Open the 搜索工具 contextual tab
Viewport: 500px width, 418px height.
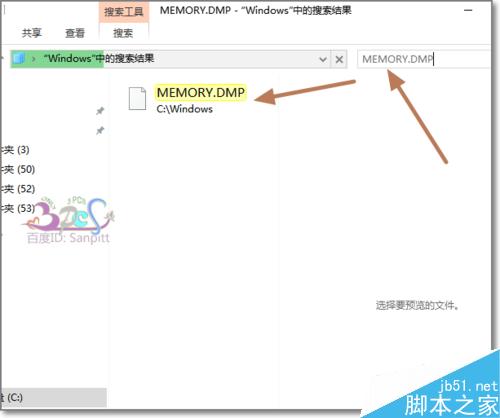click(x=124, y=12)
